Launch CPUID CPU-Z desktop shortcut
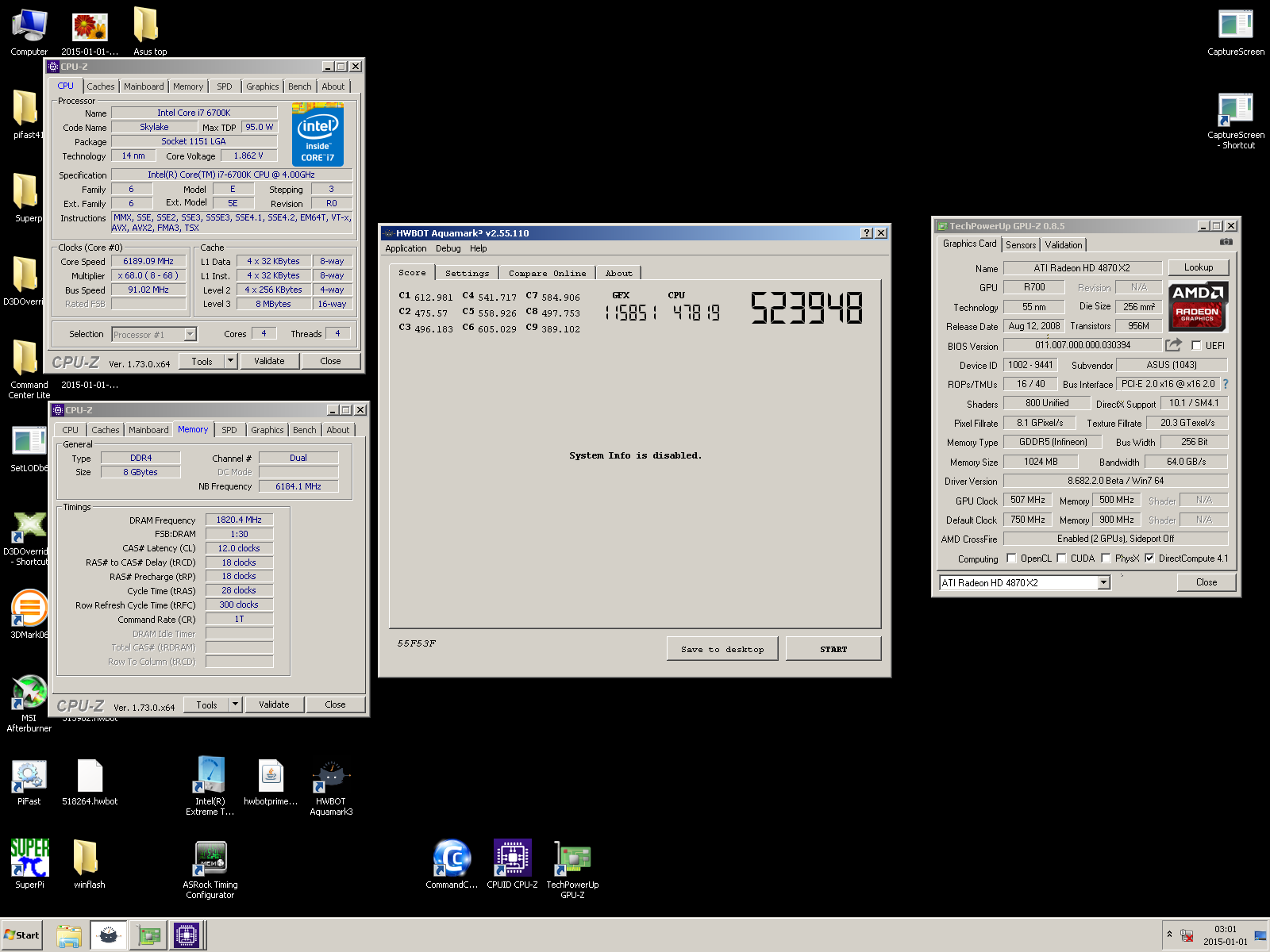The image size is (1270, 952). (512, 865)
